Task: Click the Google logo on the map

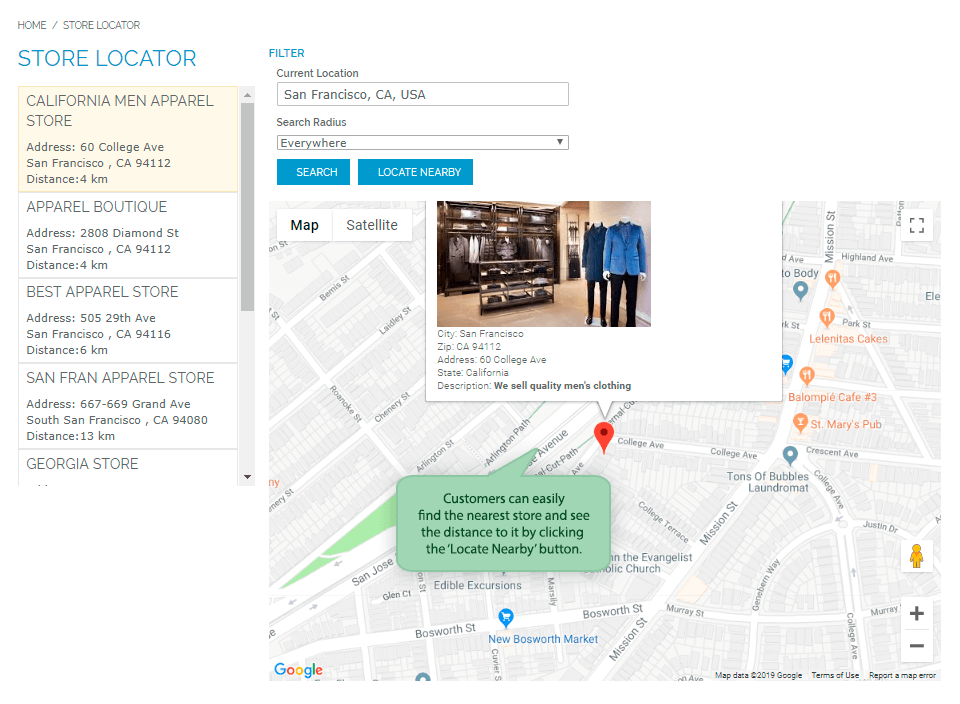Action: point(297,670)
